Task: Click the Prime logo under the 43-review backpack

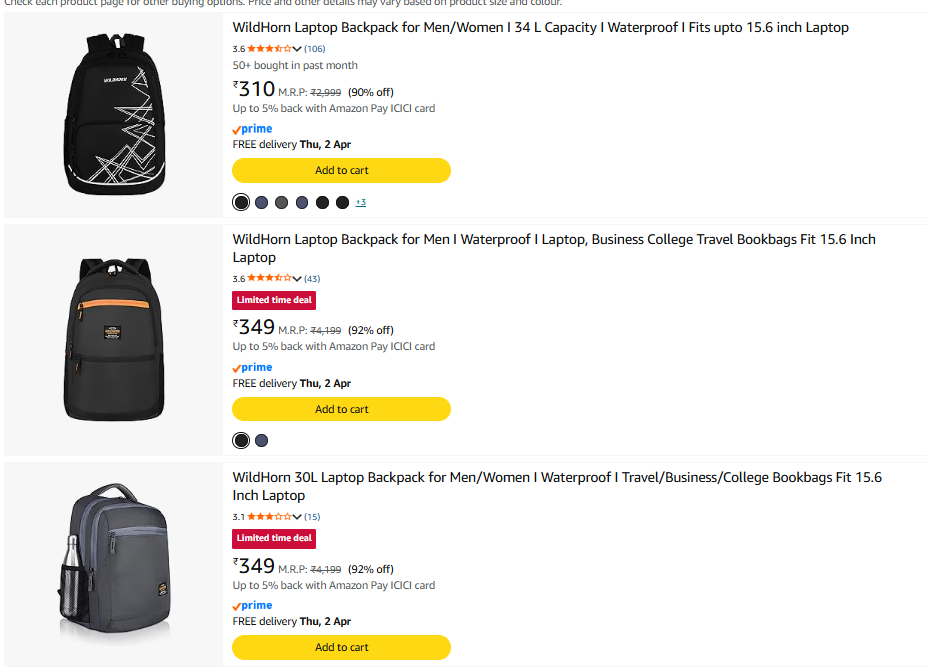Action: [252, 367]
